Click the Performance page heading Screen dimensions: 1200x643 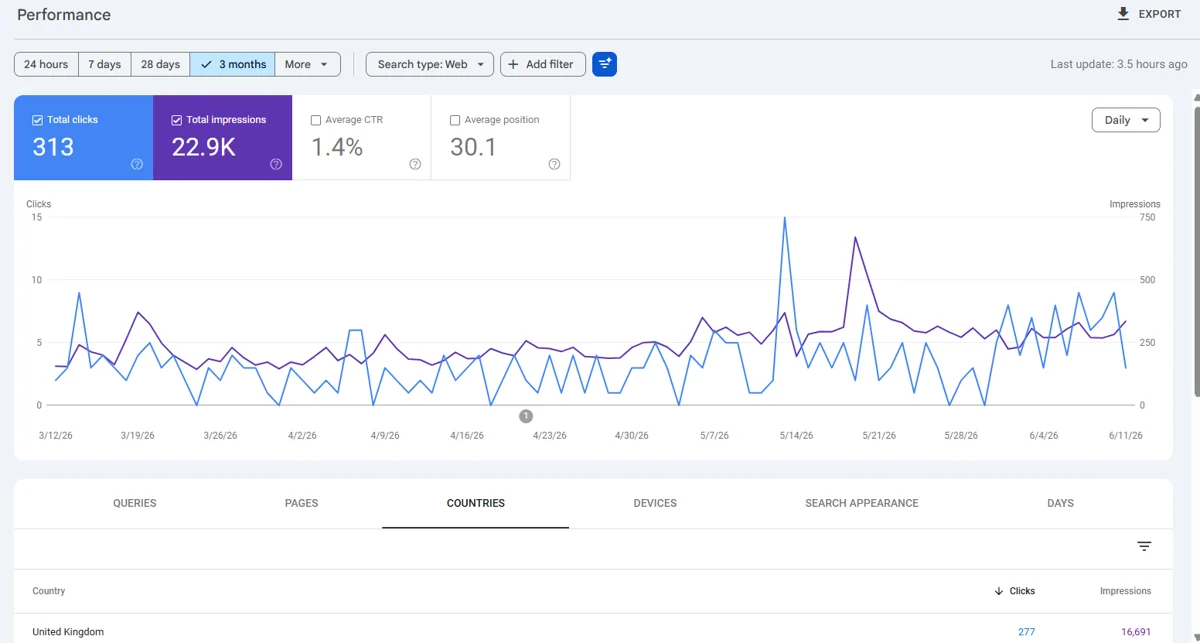tap(64, 15)
